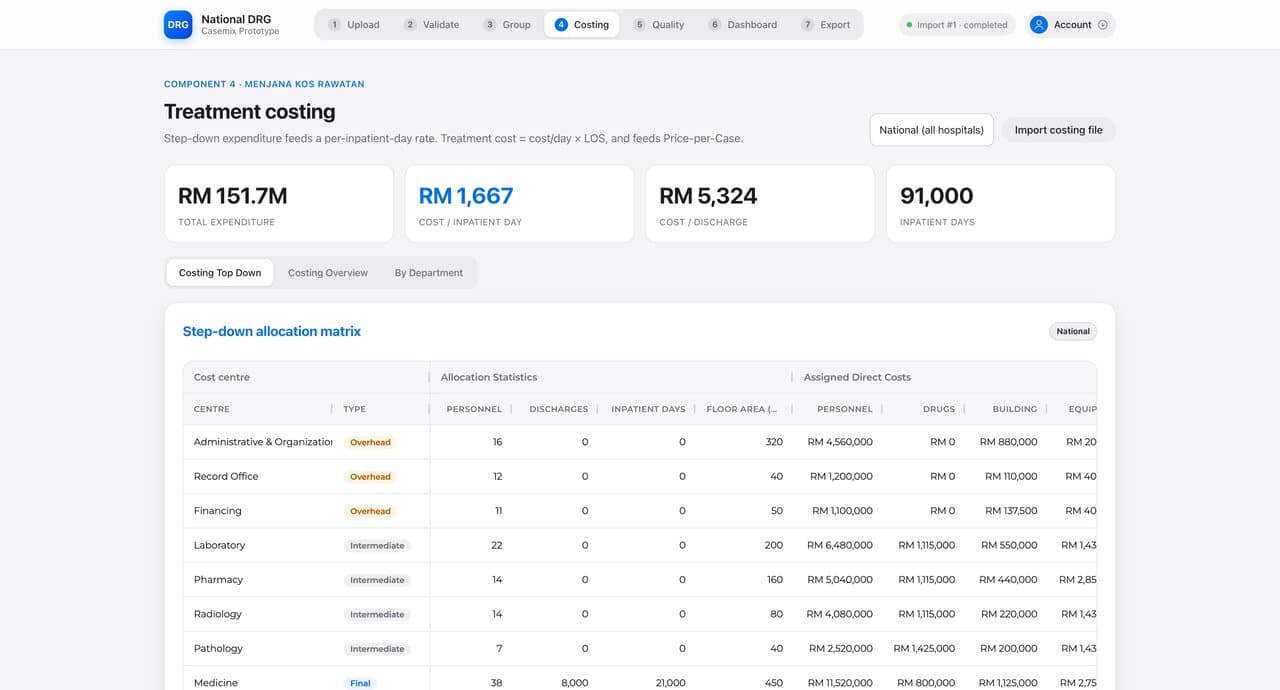This screenshot has height=690, width=1280.
Task: Go to step 2 Validate
Action: pyautogui.click(x=431, y=25)
